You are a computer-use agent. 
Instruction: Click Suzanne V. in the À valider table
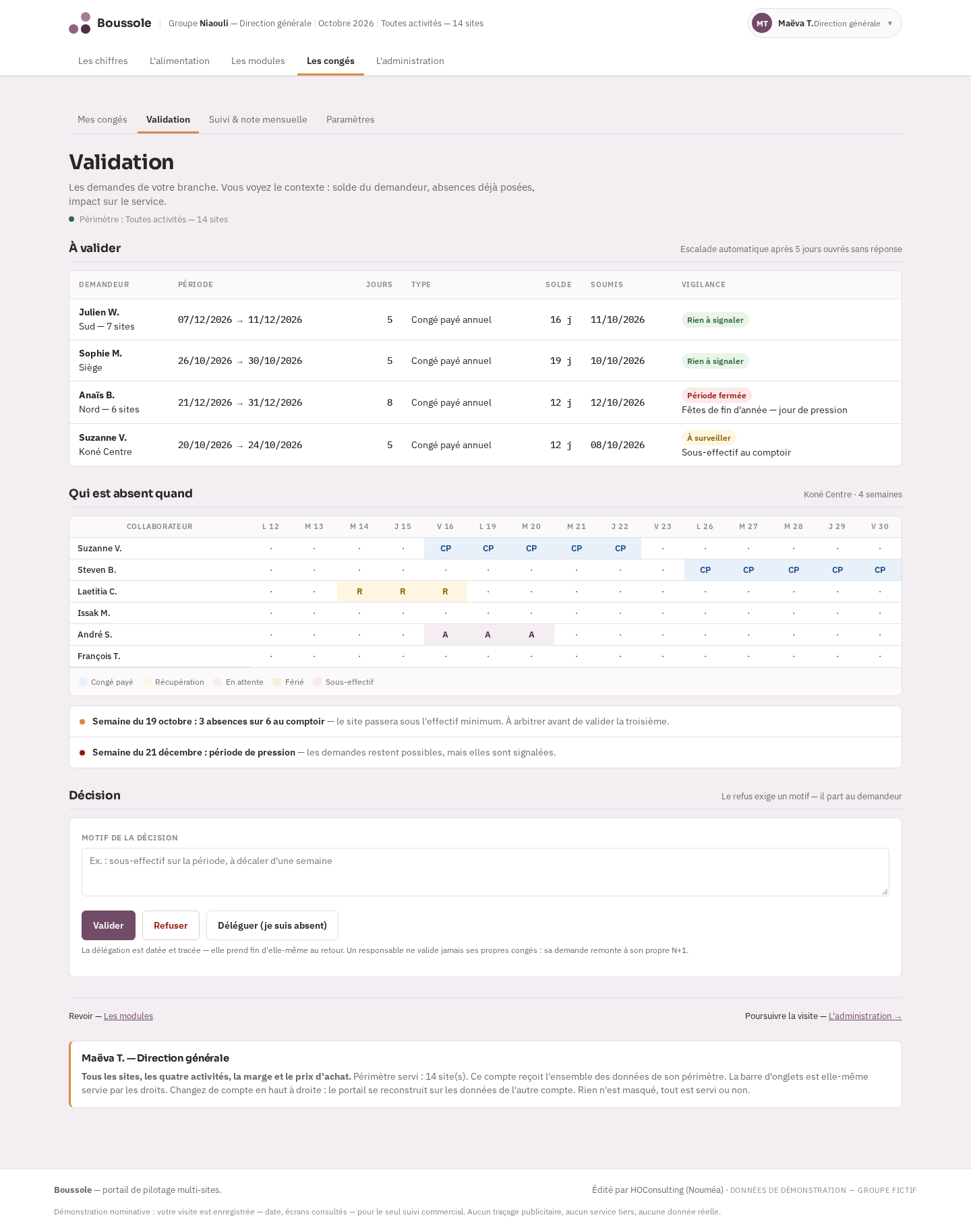[x=102, y=437]
